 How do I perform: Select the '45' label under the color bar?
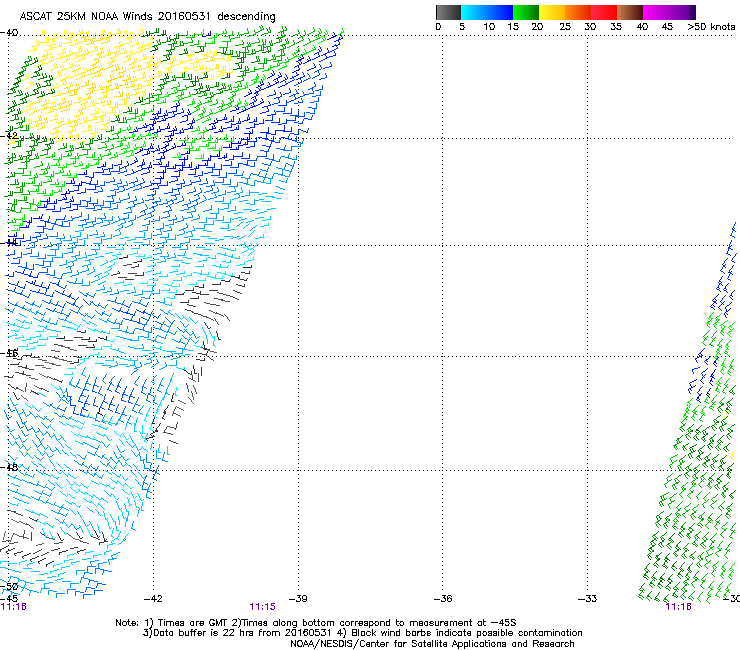pos(667,27)
